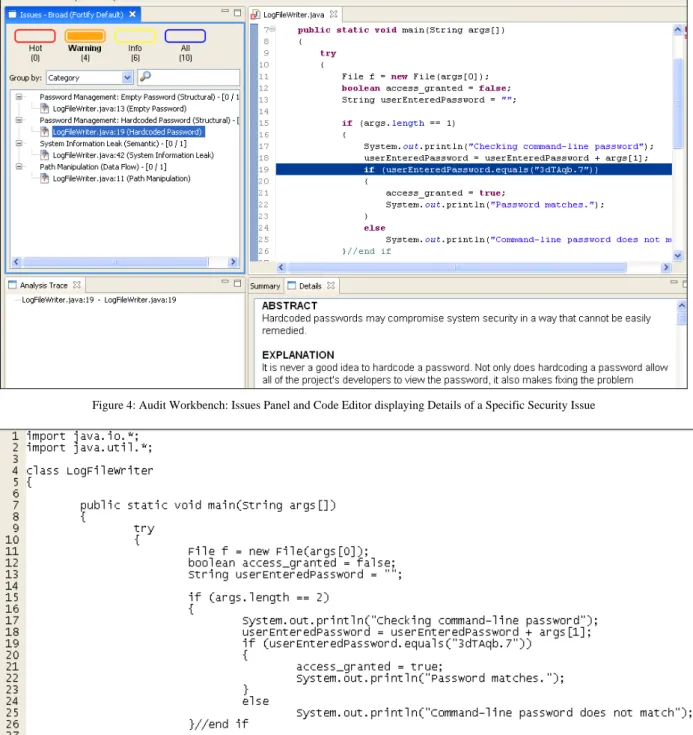Open the Group by Category dropdown
693x735 pixels.
pyautogui.click(x=90, y=78)
